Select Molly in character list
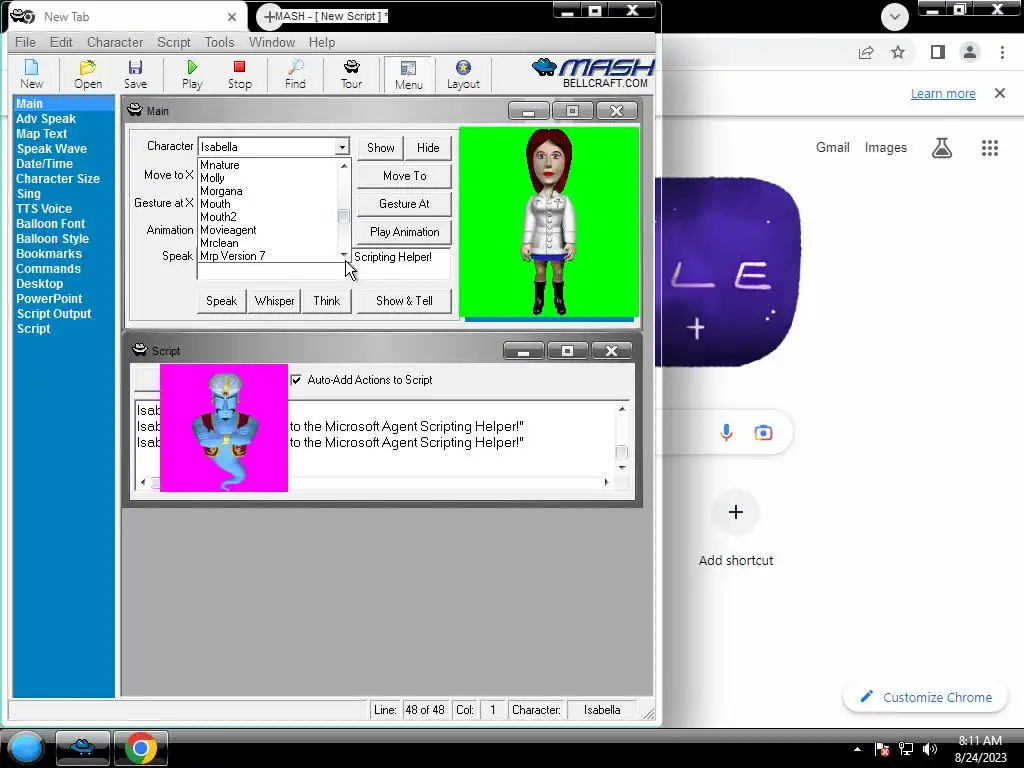Image resolution: width=1024 pixels, height=768 pixels. (268, 178)
